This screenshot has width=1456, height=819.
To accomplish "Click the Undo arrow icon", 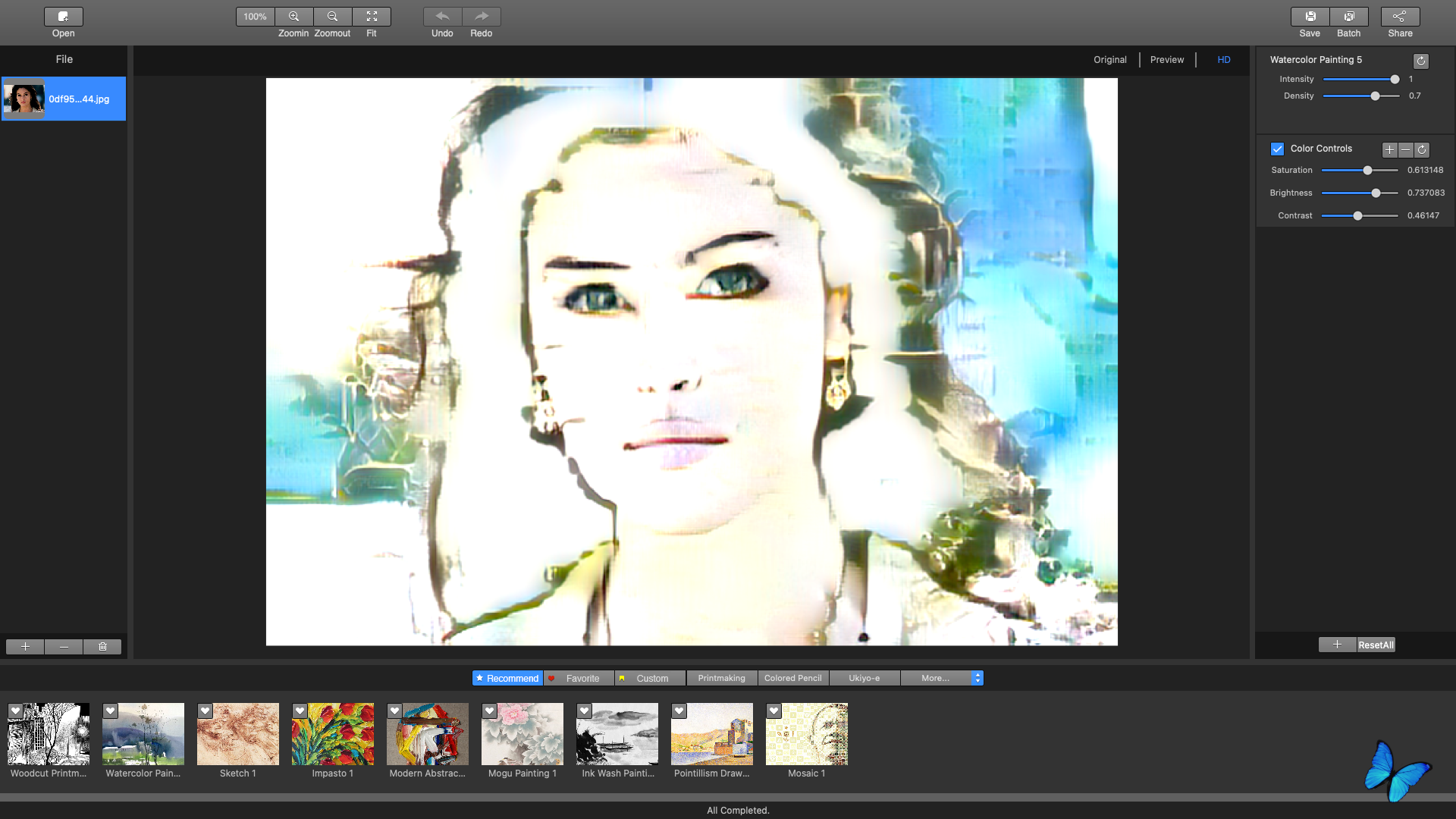I will click(442, 17).
